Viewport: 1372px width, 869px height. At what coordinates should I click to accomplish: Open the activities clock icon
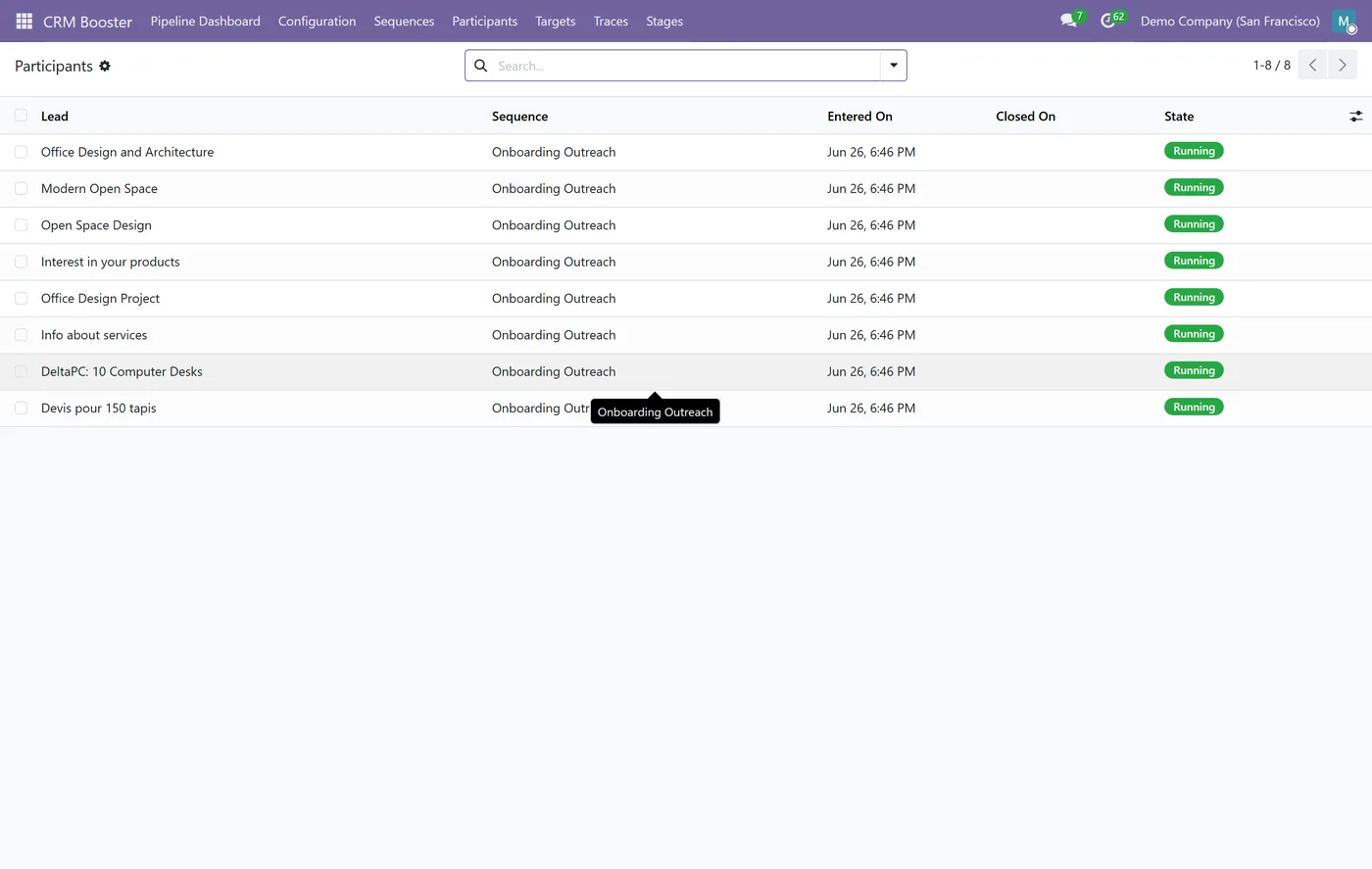coord(1107,21)
